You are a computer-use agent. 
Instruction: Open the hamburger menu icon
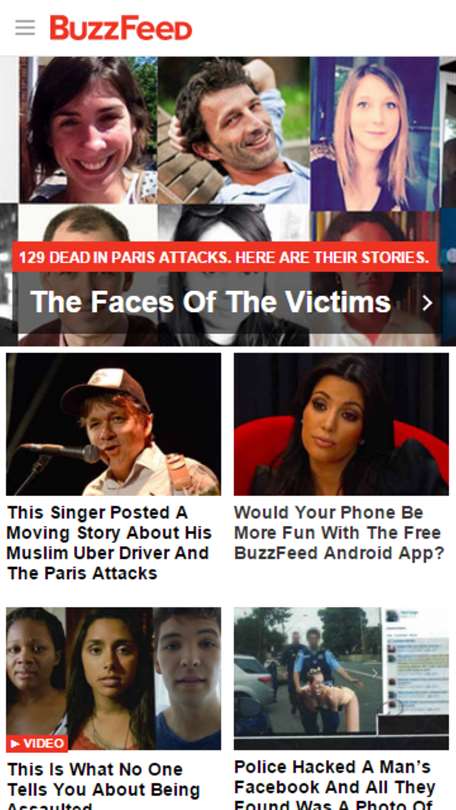point(25,27)
